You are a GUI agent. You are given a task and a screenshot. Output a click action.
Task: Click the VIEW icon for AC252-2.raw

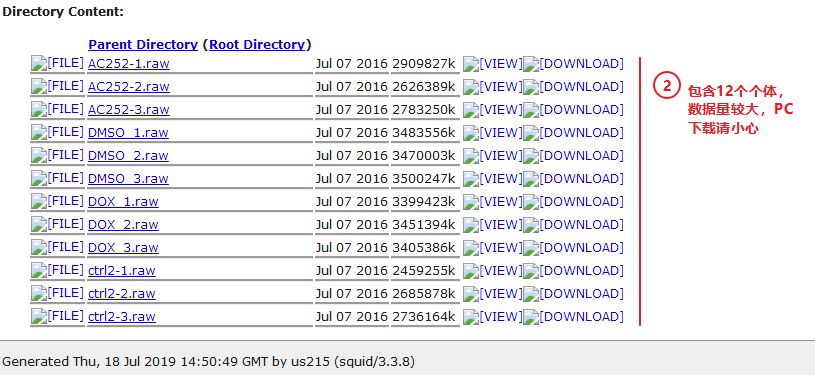tap(493, 87)
